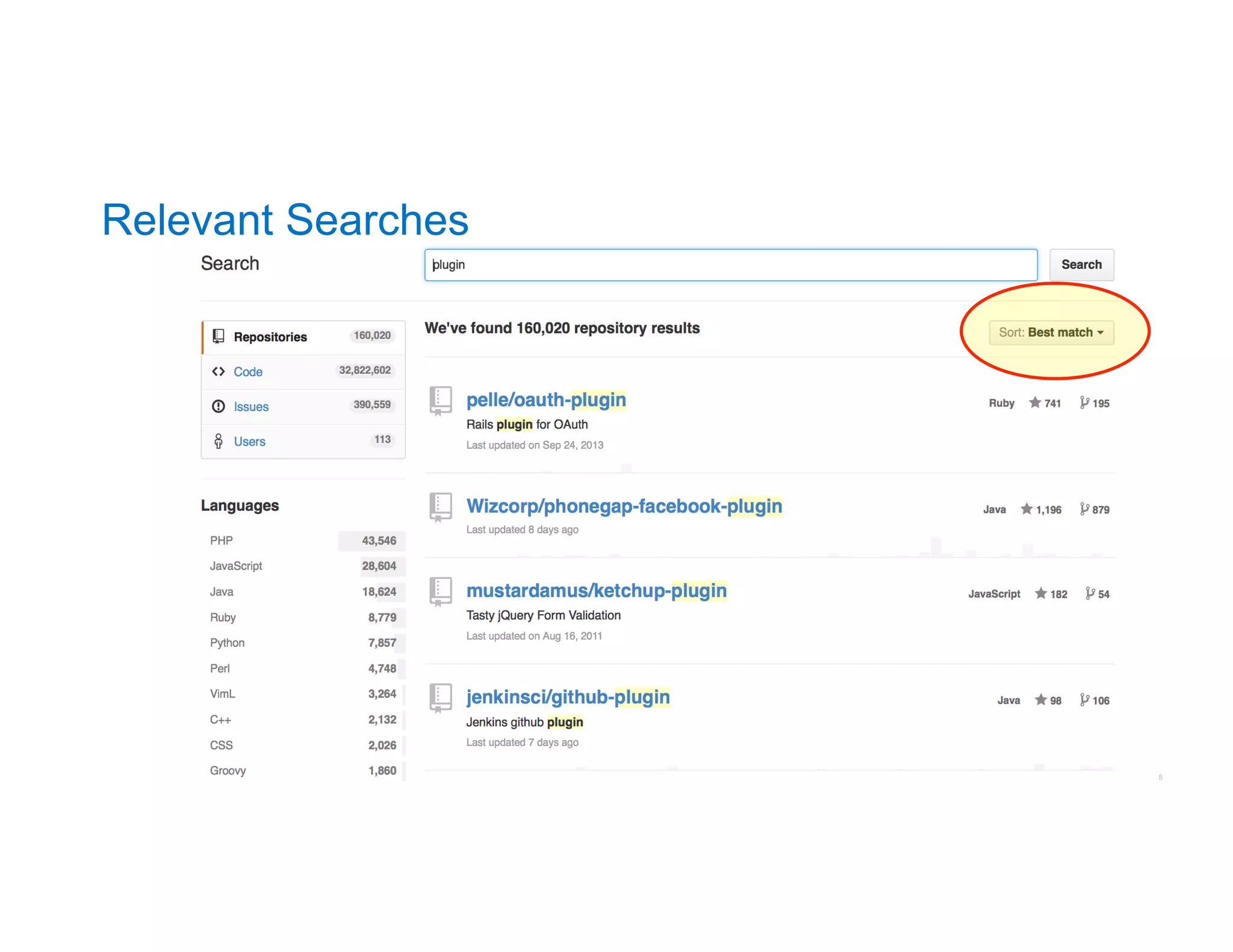The image size is (1233, 952).
Task: Filter results by C++ language
Action: (x=303, y=720)
